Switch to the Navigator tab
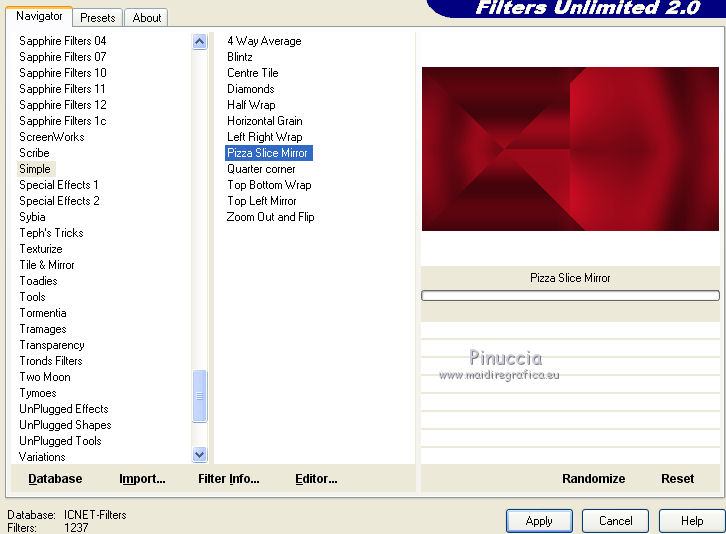 pyautogui.click(x=39, y=16)
